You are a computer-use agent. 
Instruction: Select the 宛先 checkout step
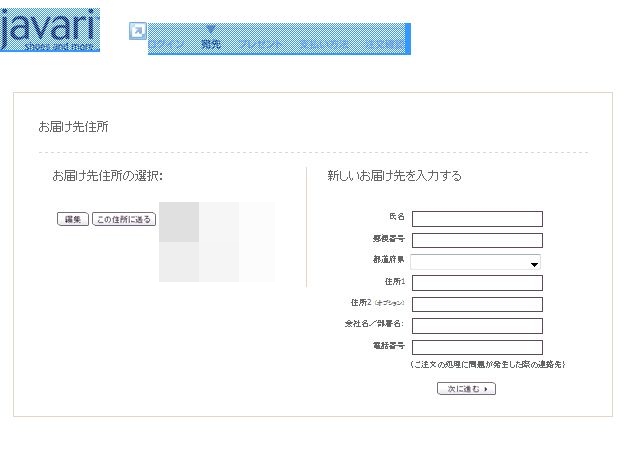click(x=211, y=44)
